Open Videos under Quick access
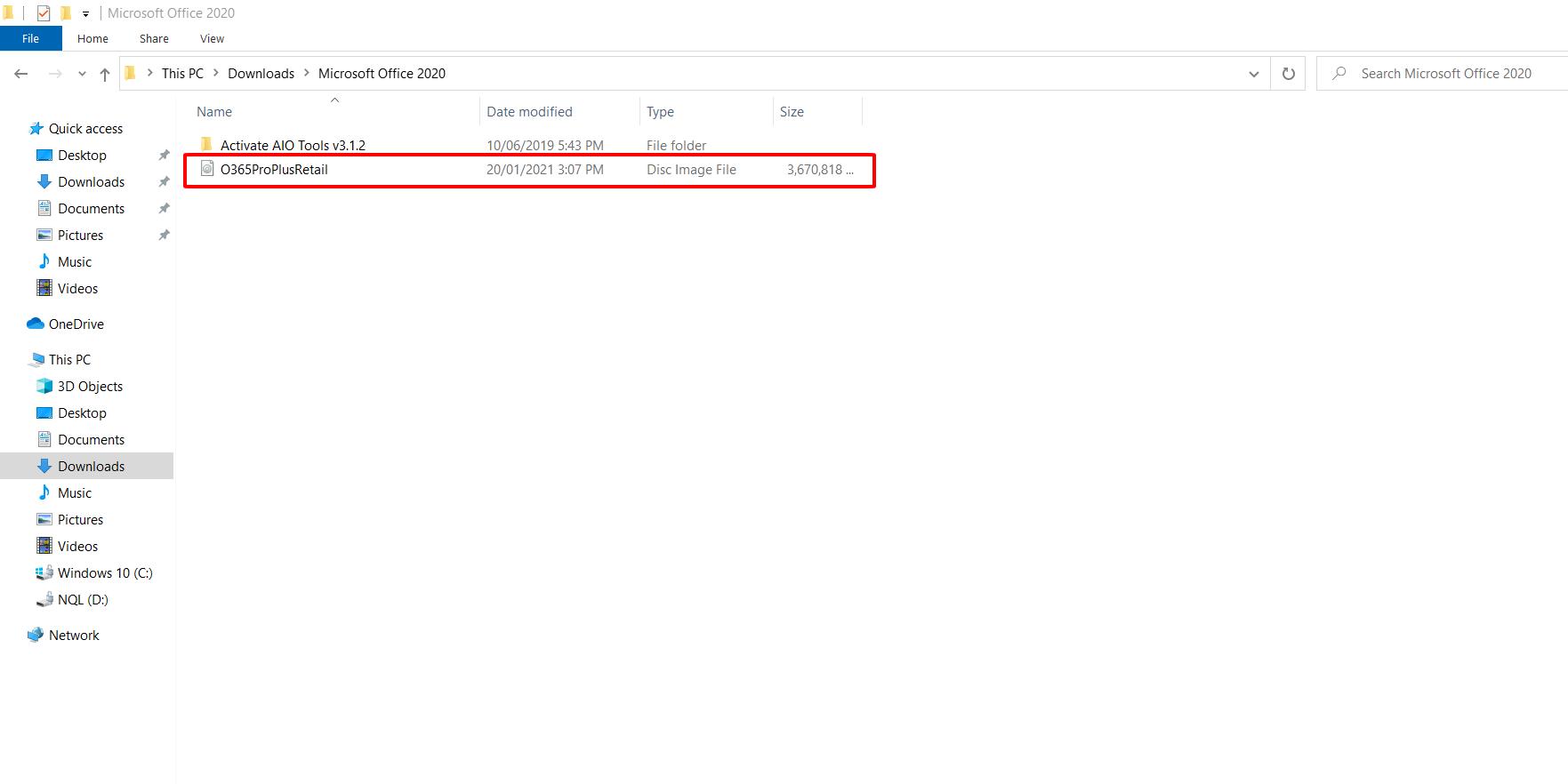Image resolution: width=1568 pixels, height=784 pixels. coord(77,289)
